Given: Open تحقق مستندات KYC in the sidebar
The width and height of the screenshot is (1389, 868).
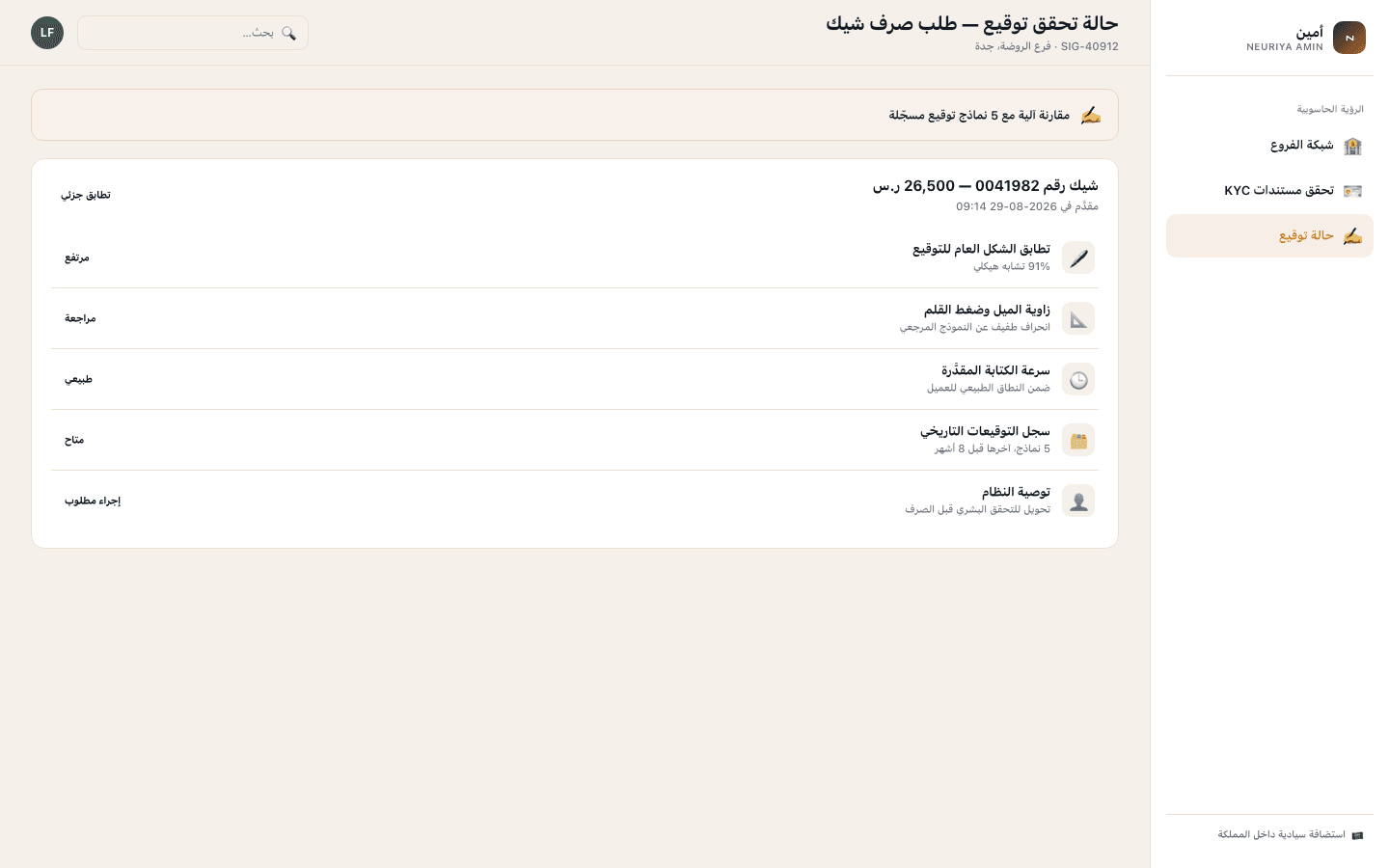Looking at the screenshot, I should point(1269,191).
